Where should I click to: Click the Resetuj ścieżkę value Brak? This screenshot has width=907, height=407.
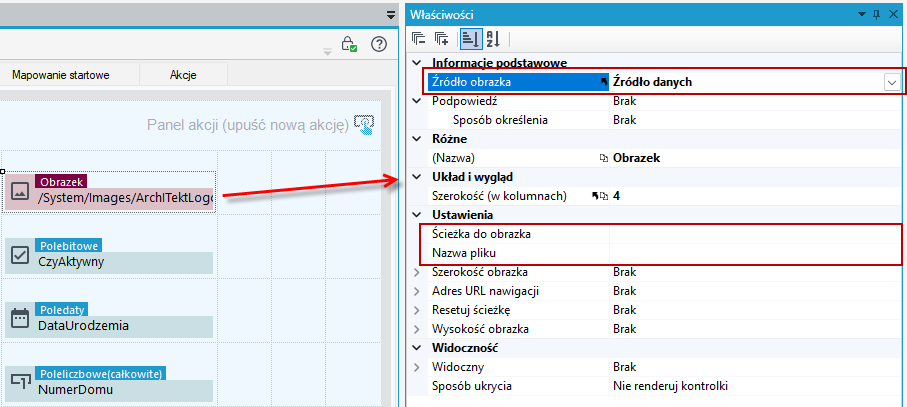[x=624, y=310]
